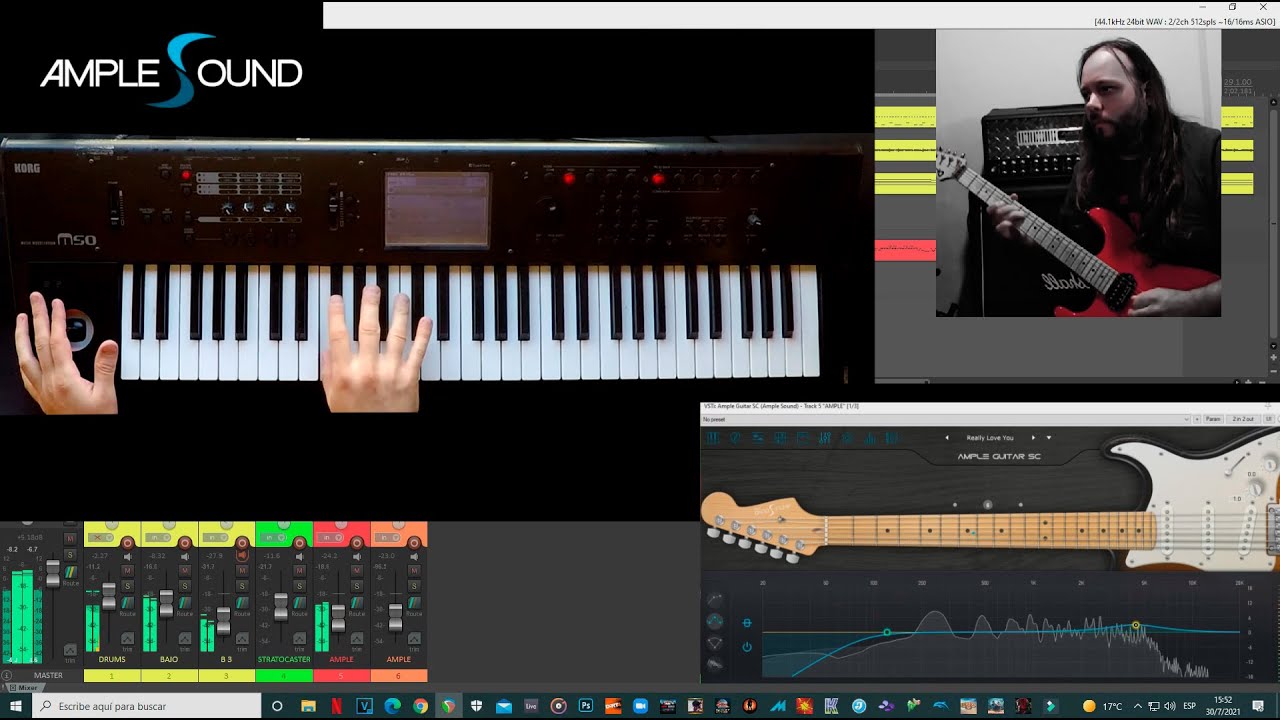
Task: Click the '2 in 2 out' button
Action: pos(1243,419)
